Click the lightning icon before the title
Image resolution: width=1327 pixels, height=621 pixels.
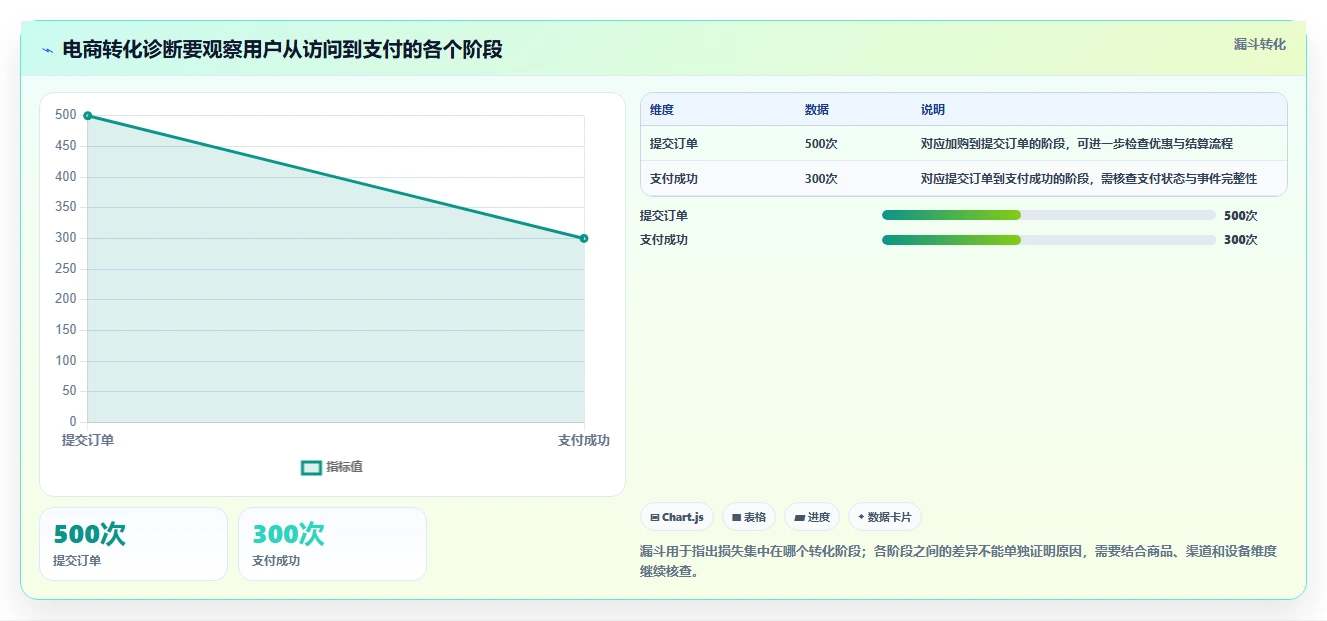(x=47, y=49)
